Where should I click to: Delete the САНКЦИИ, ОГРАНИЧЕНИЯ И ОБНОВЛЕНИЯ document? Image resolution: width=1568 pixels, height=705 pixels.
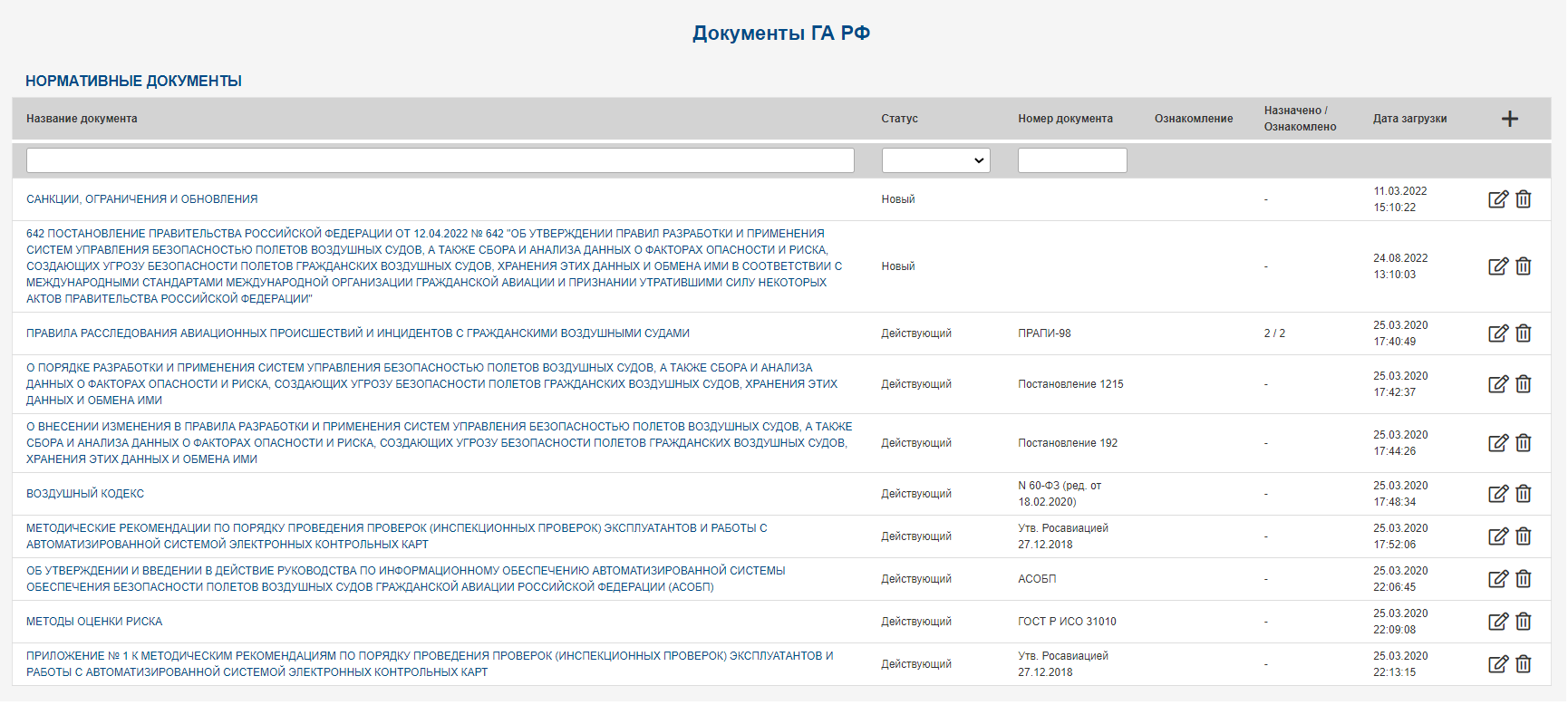click(x=1524, y=199)
